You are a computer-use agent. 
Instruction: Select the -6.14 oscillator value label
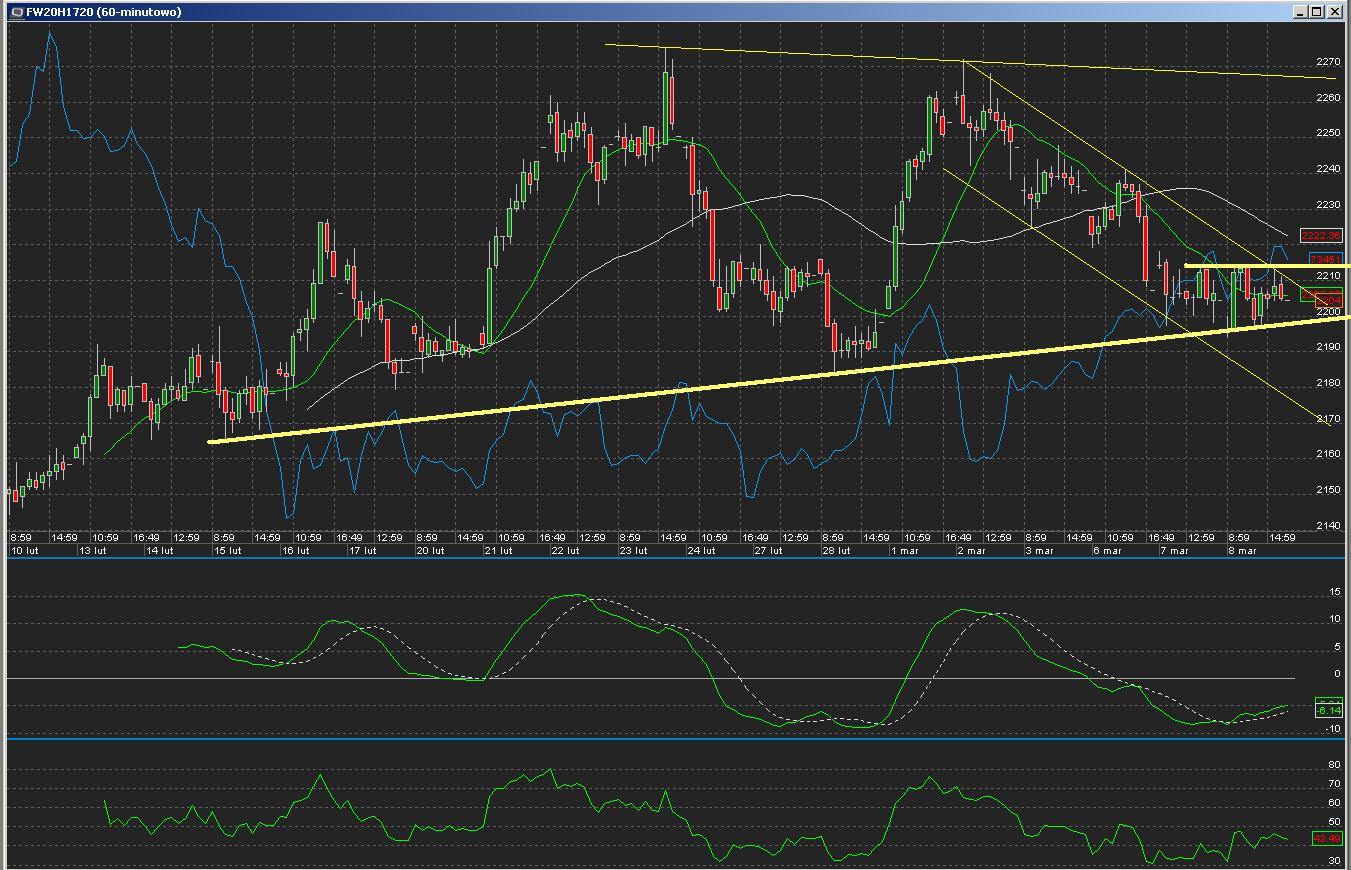1327,710
